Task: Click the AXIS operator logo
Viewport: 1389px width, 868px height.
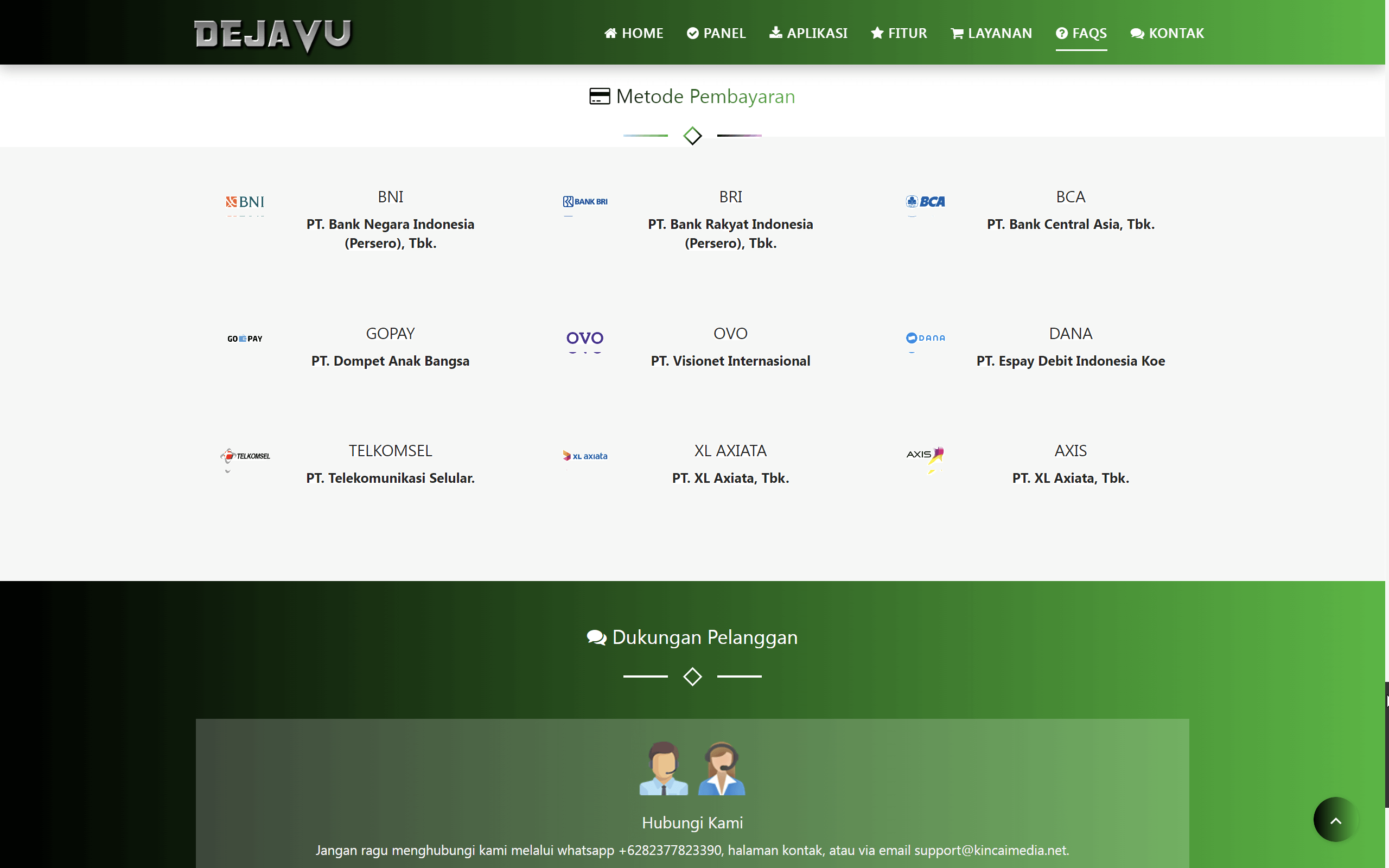Action: (x=925, y=456)
